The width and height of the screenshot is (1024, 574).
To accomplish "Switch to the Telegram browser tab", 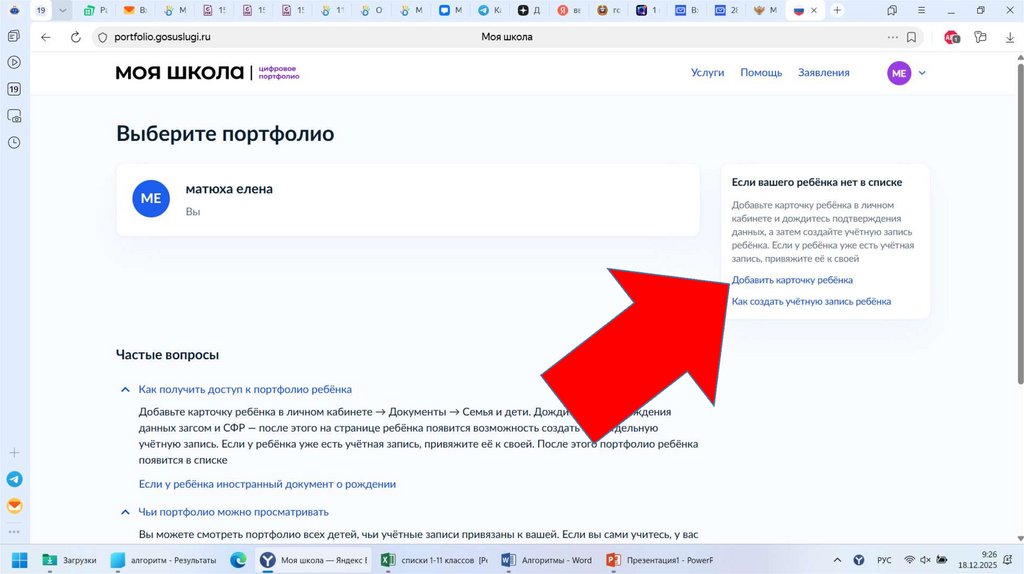I will 490,10.
